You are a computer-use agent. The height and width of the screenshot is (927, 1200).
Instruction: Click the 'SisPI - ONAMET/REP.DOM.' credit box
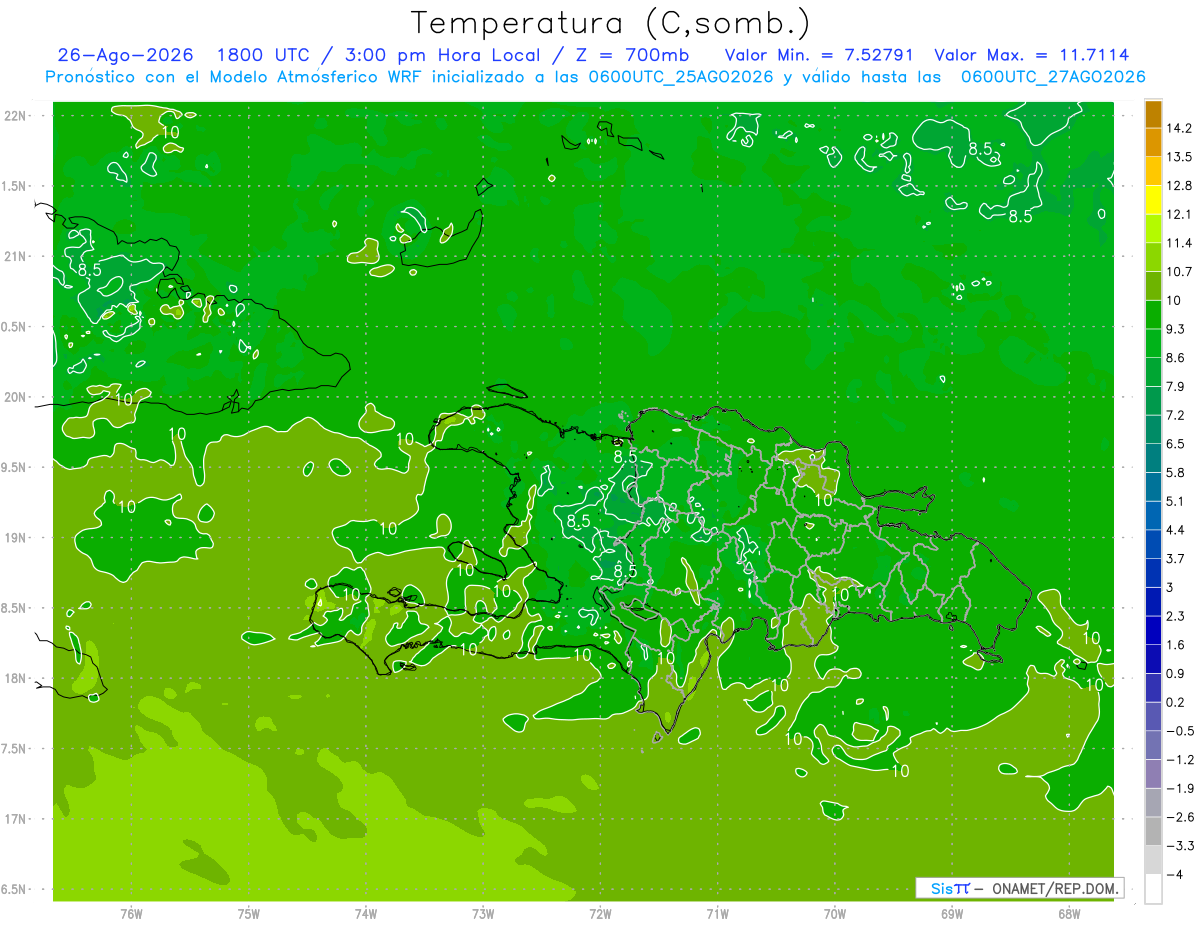pos(1019,888)
